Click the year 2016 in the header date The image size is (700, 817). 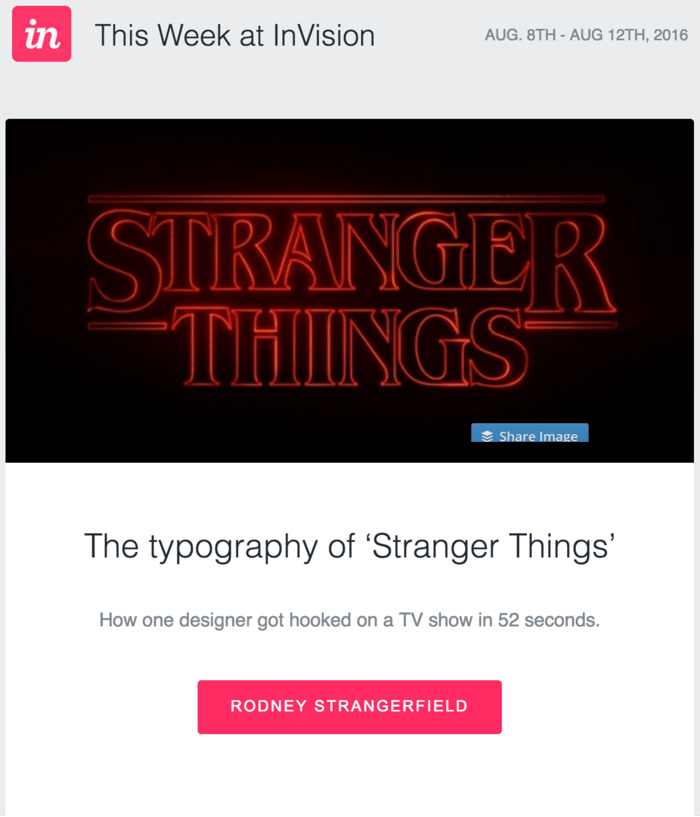coord(671,35)
